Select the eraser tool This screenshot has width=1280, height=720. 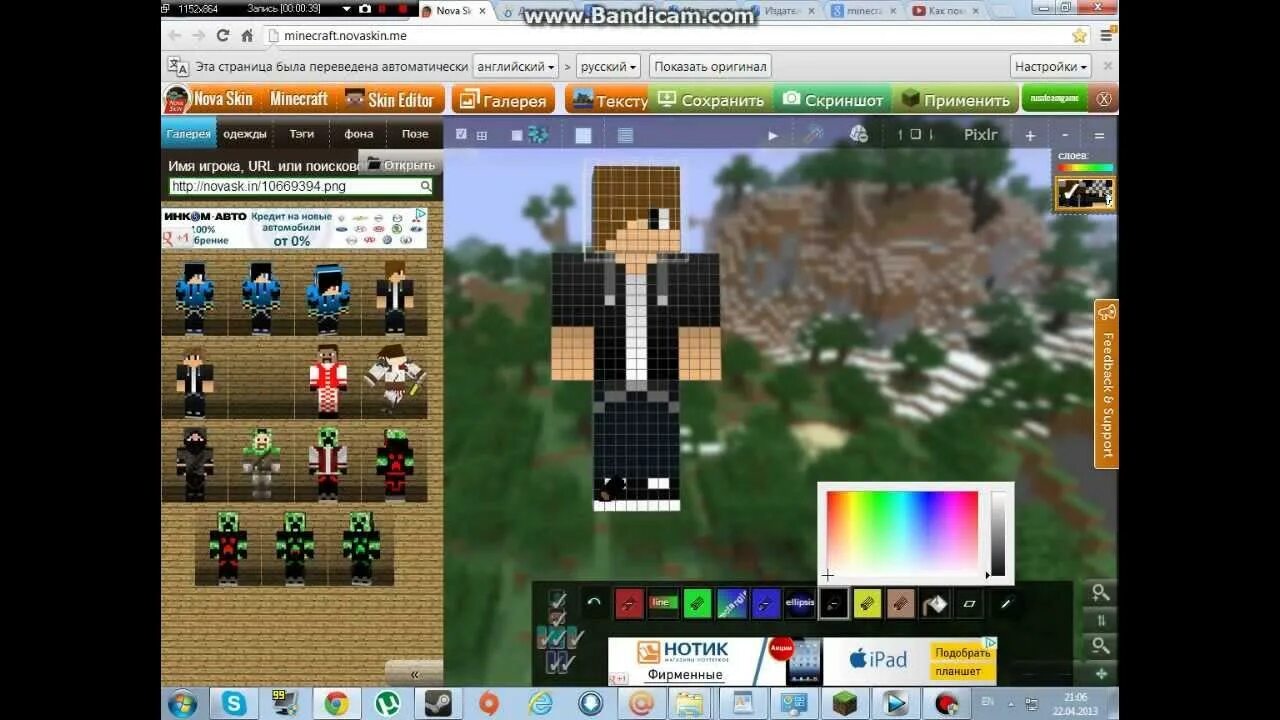(x=969, y=603)
